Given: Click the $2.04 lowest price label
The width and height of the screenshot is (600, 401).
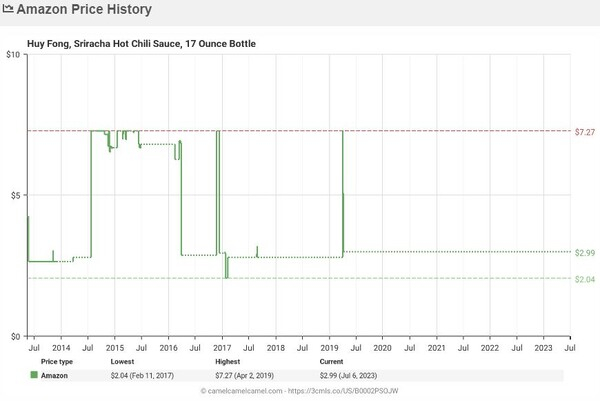Looking at the screenshot, I should click(x=587, y=278).
